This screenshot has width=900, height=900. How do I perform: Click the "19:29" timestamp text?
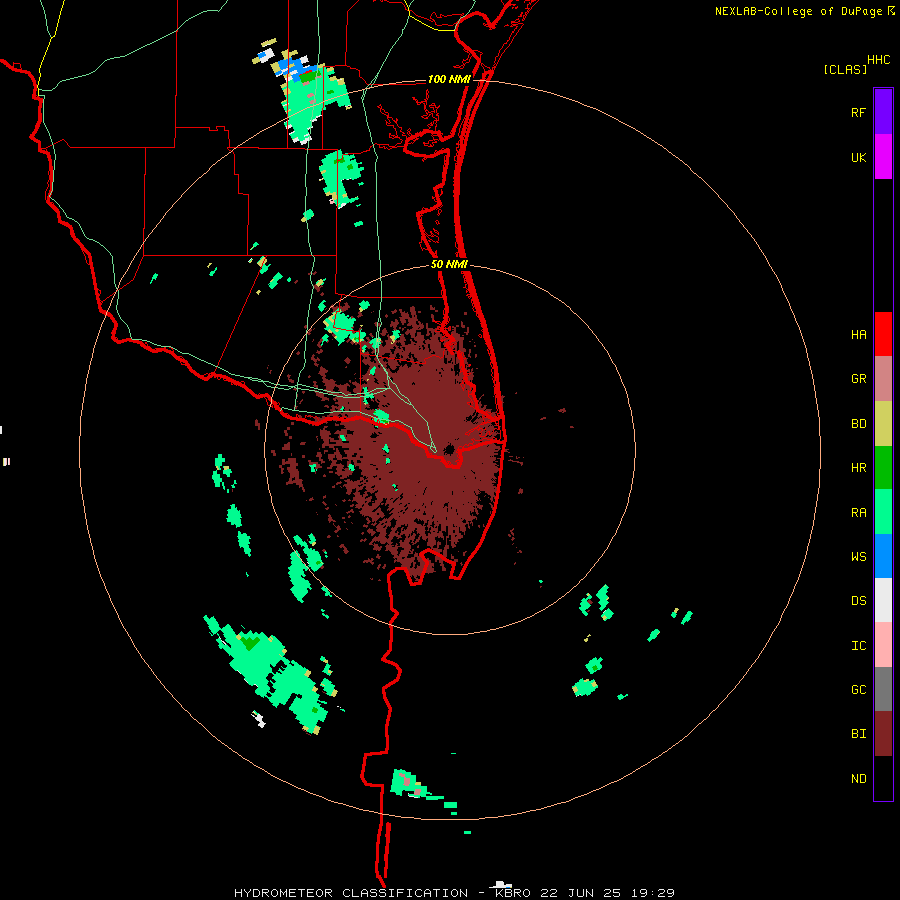(652, 893)
